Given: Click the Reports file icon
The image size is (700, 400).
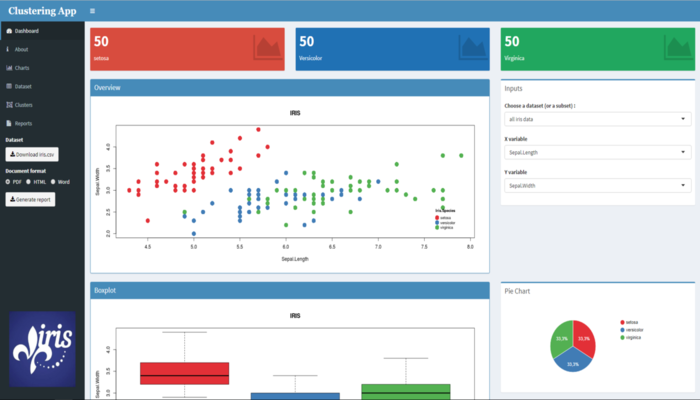Looking at the screenshot, I should [9, 123].
